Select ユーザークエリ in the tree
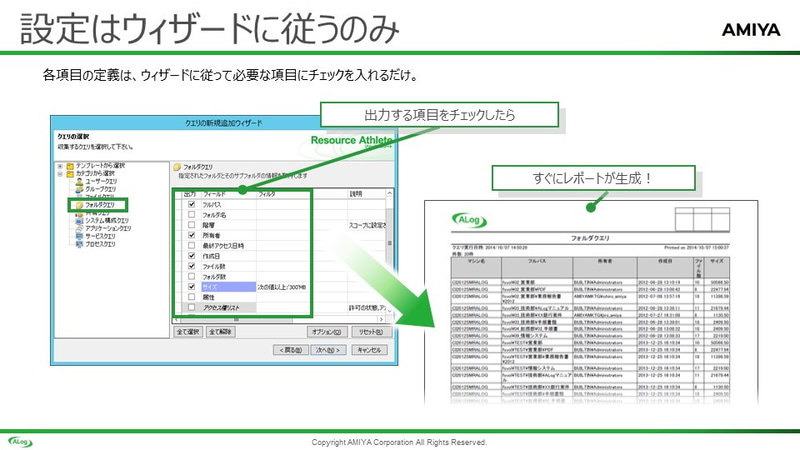This screenshot has width=800, height=450. click(101, 181)
